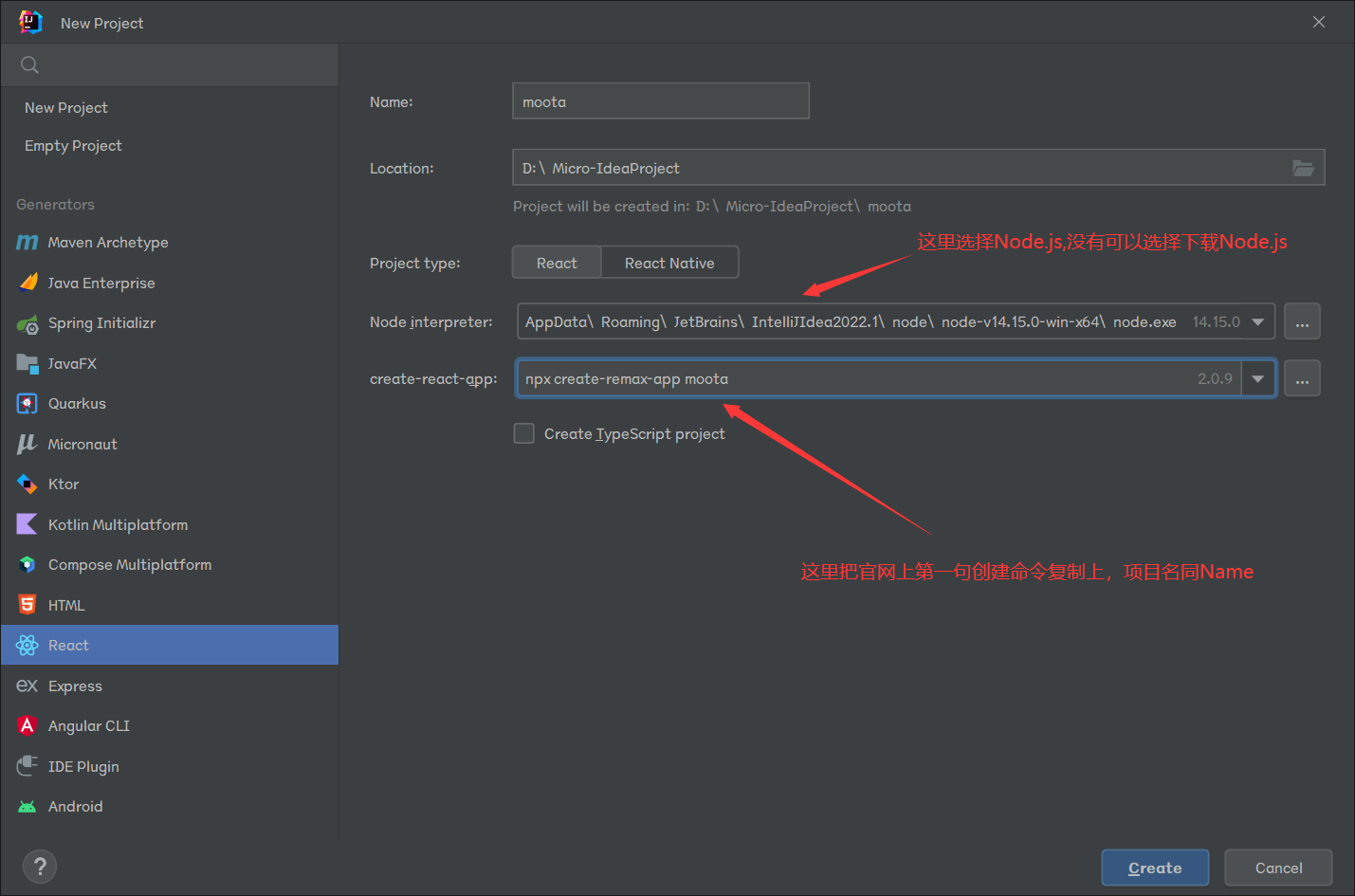1355x896 pixels.
Task: Click the Node interpreter path field
Action: [x=896, y=322]
